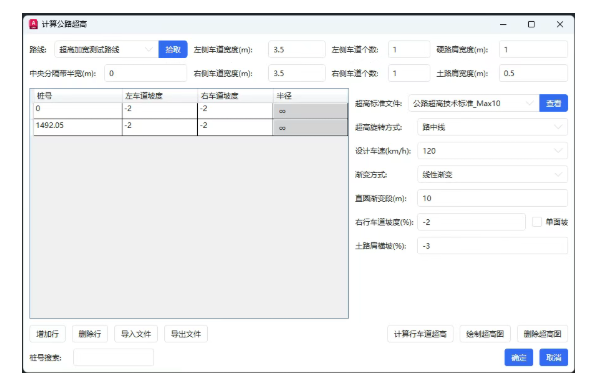
Task: Click the 增加行 add row button
Action: [47, 334]
